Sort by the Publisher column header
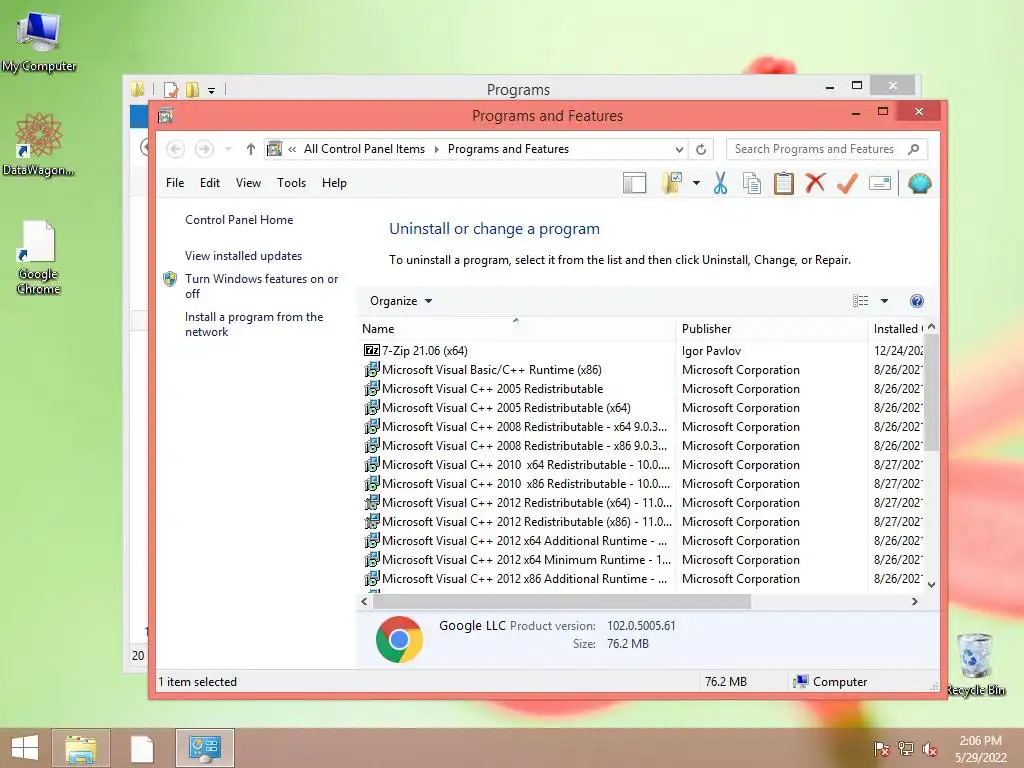Viewport: 1024px width, 768px height. [x=771, y=329]
